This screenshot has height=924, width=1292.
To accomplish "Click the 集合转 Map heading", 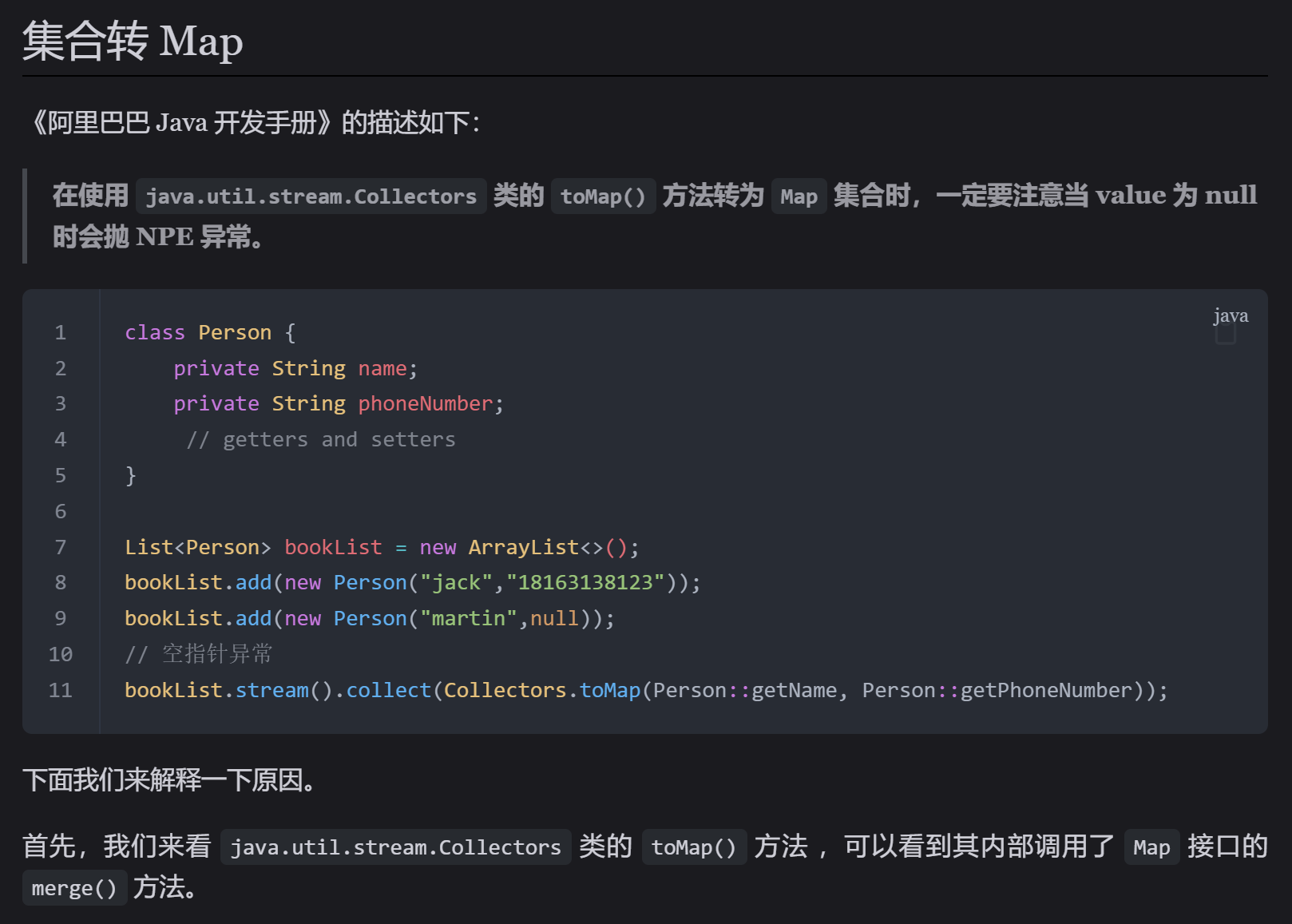I will click(x=133, y=41).
